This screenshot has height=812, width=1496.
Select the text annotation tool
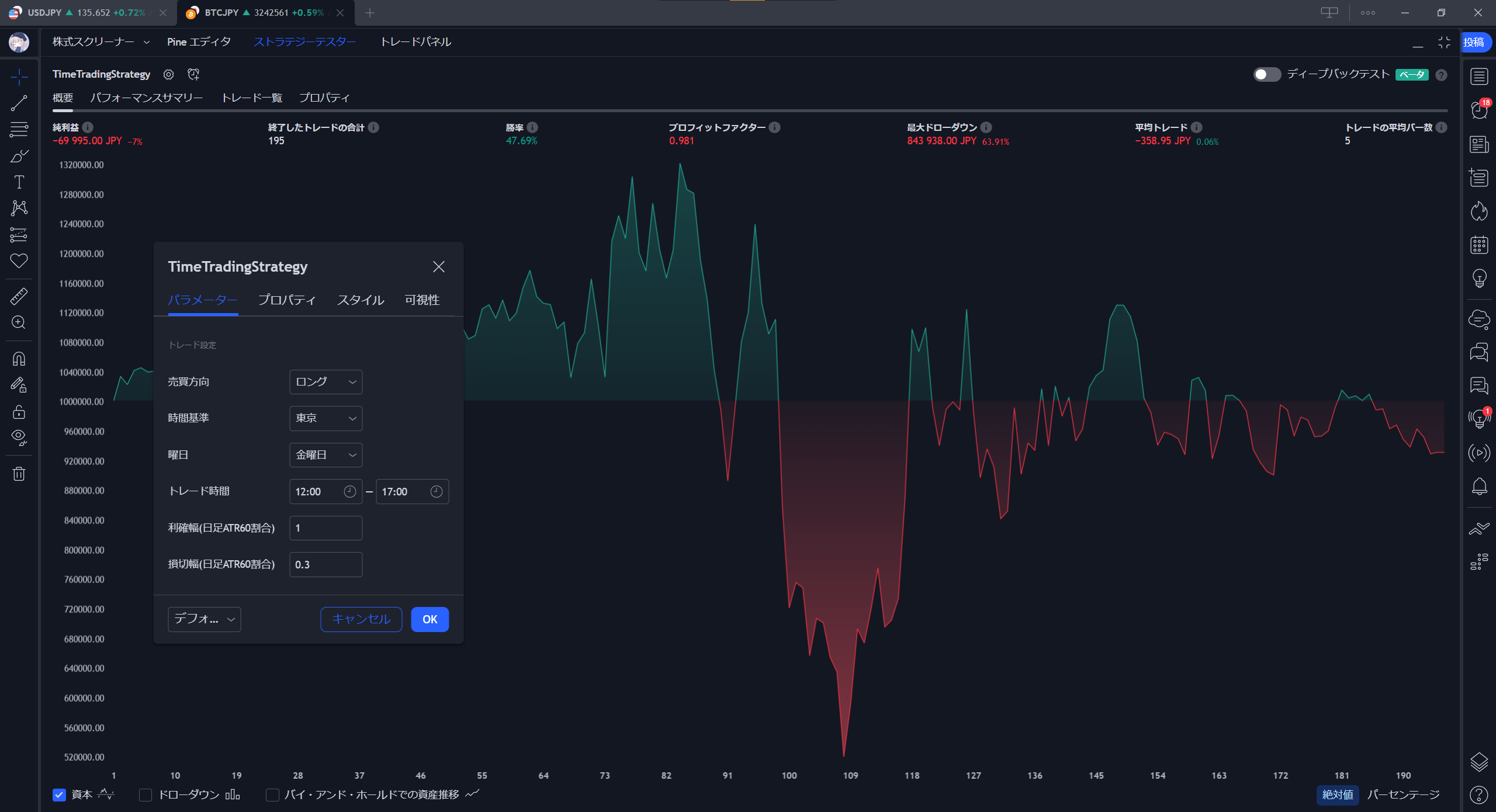pos(19,182)
